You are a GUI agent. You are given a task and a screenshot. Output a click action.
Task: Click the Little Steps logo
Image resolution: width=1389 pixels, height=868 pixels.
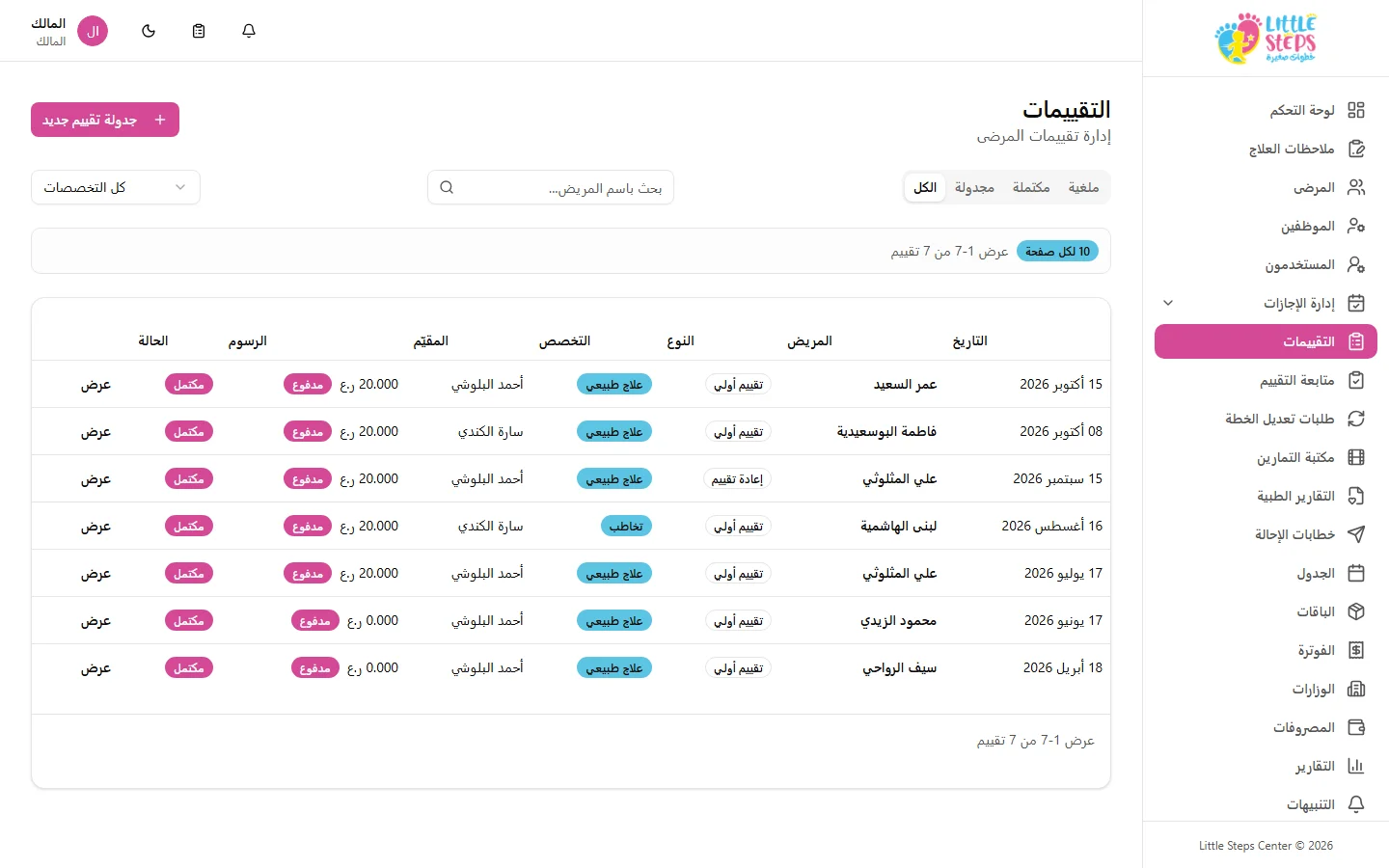click(1266, 39)
